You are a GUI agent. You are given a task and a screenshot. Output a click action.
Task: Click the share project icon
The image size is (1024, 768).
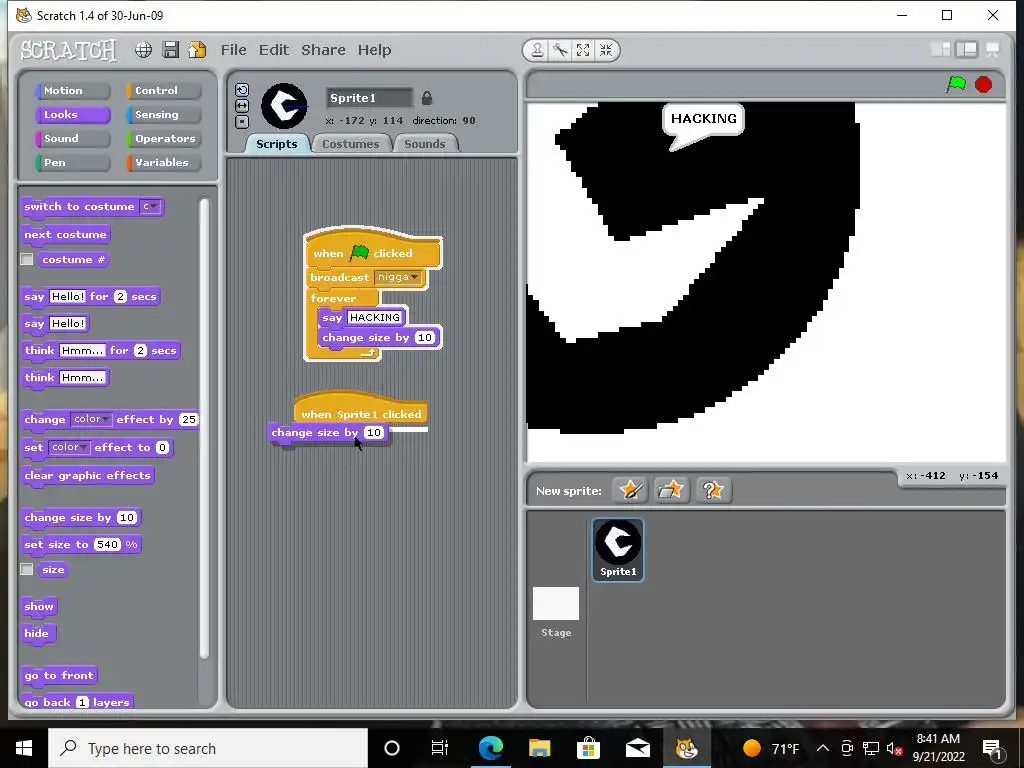pyautogui.click(x=197, y=50)
